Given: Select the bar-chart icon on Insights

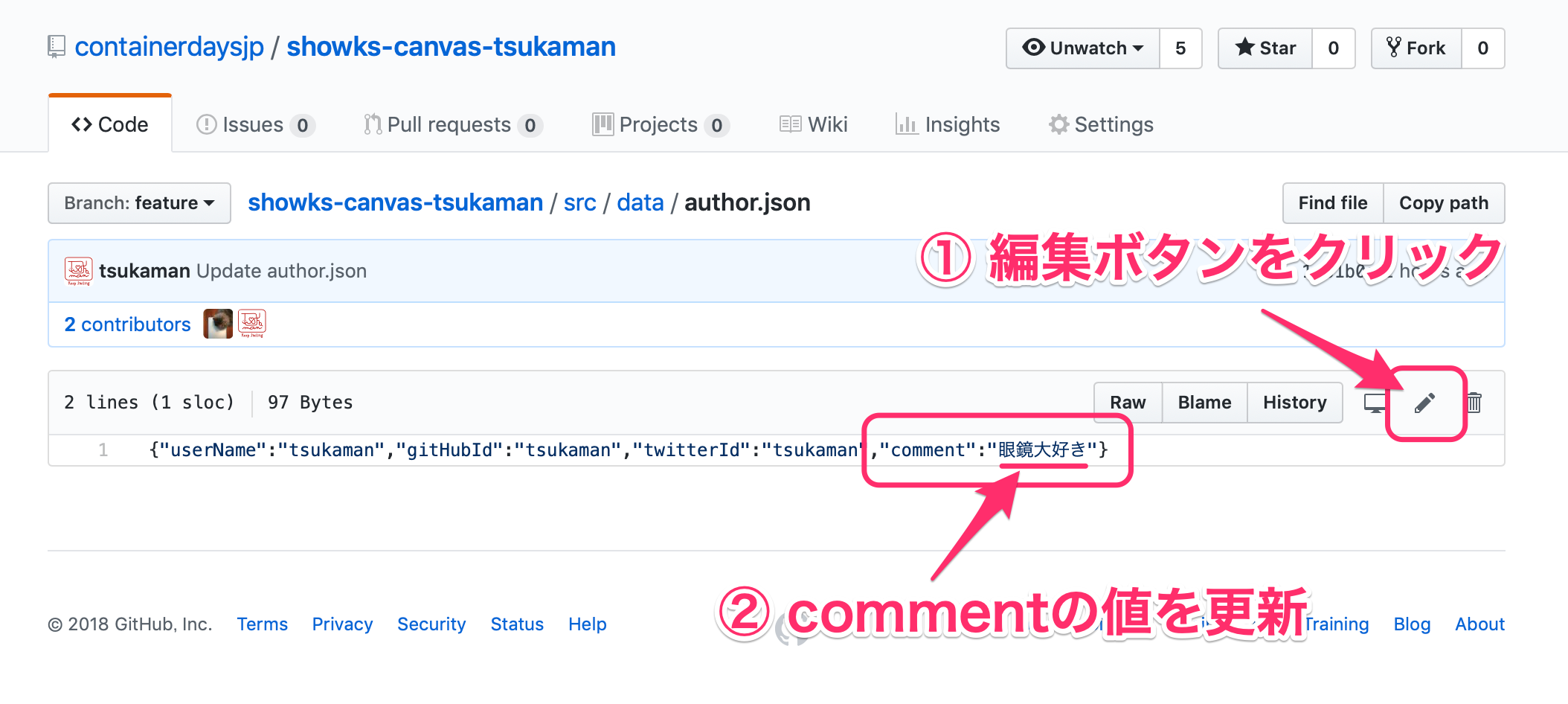Looking at the screenshot, I should point(907,124).
